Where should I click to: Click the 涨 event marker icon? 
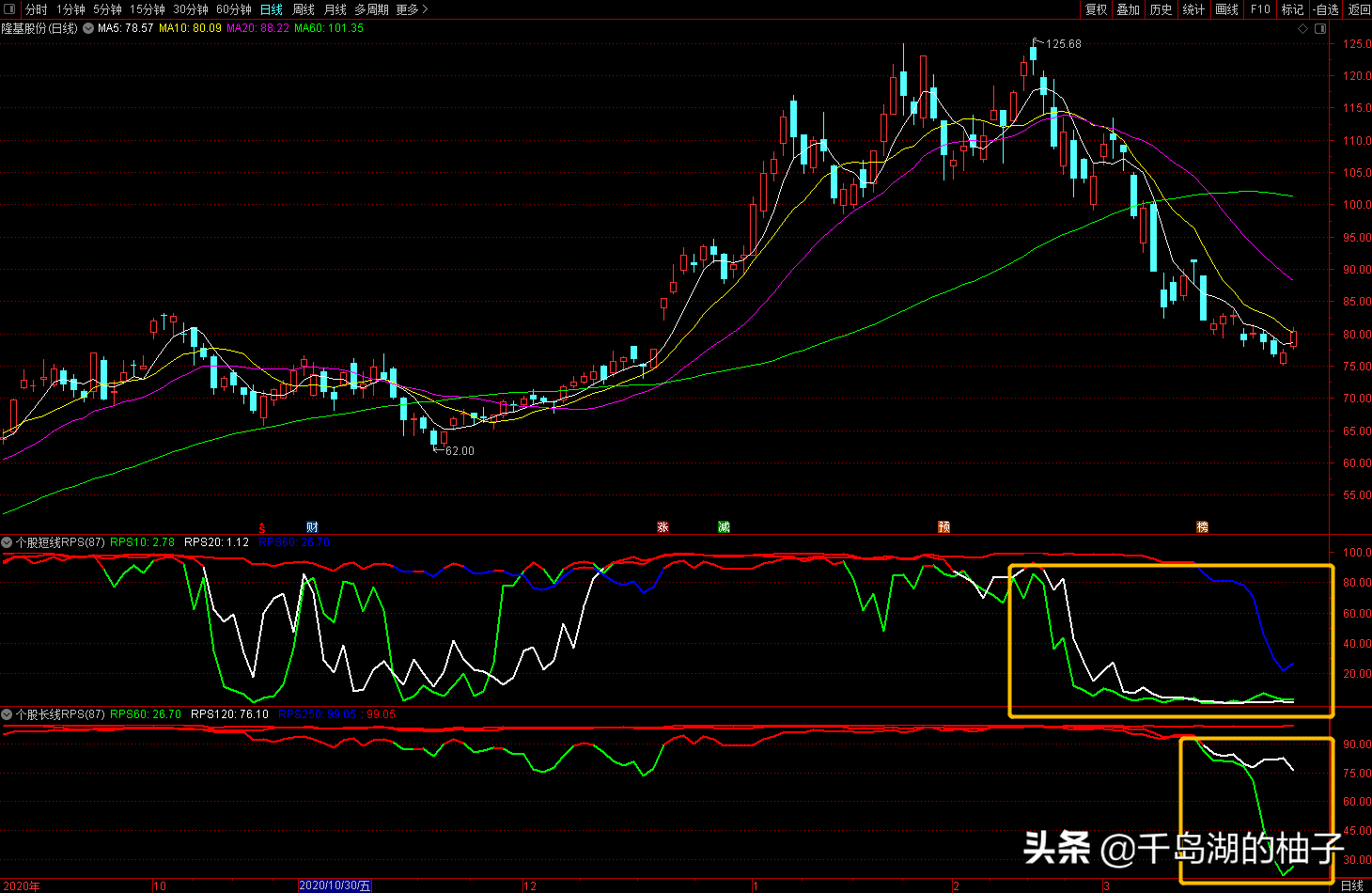(x=663, y=527)
